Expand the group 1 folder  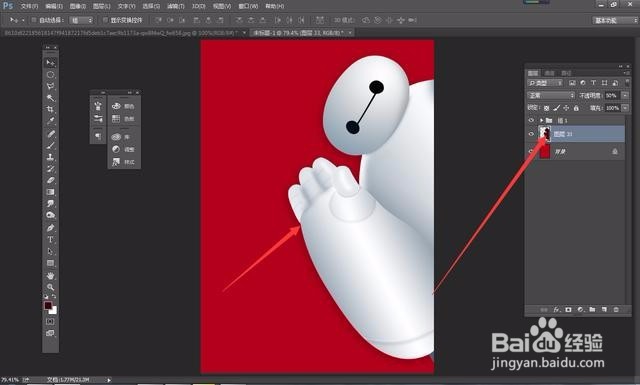pyautogui.click(x=541, y=120)
